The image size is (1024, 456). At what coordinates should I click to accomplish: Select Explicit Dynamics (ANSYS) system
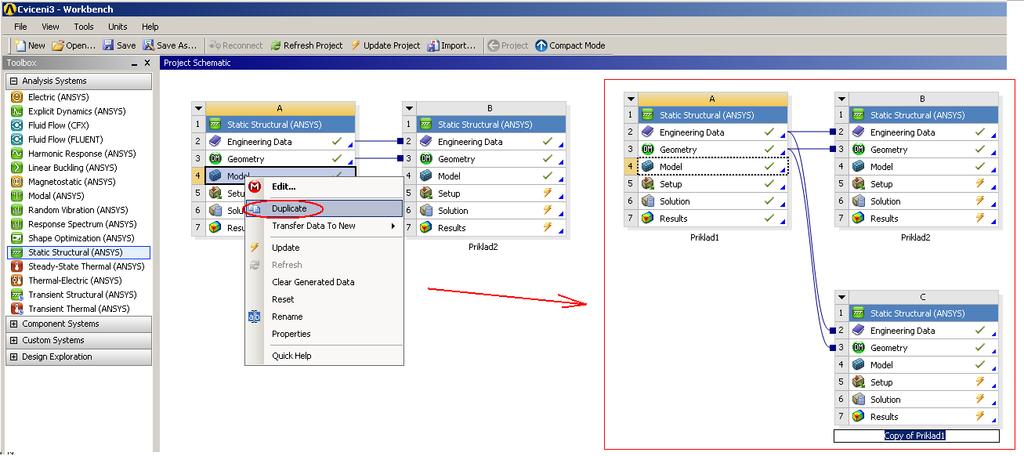click(x=78, y=111)
